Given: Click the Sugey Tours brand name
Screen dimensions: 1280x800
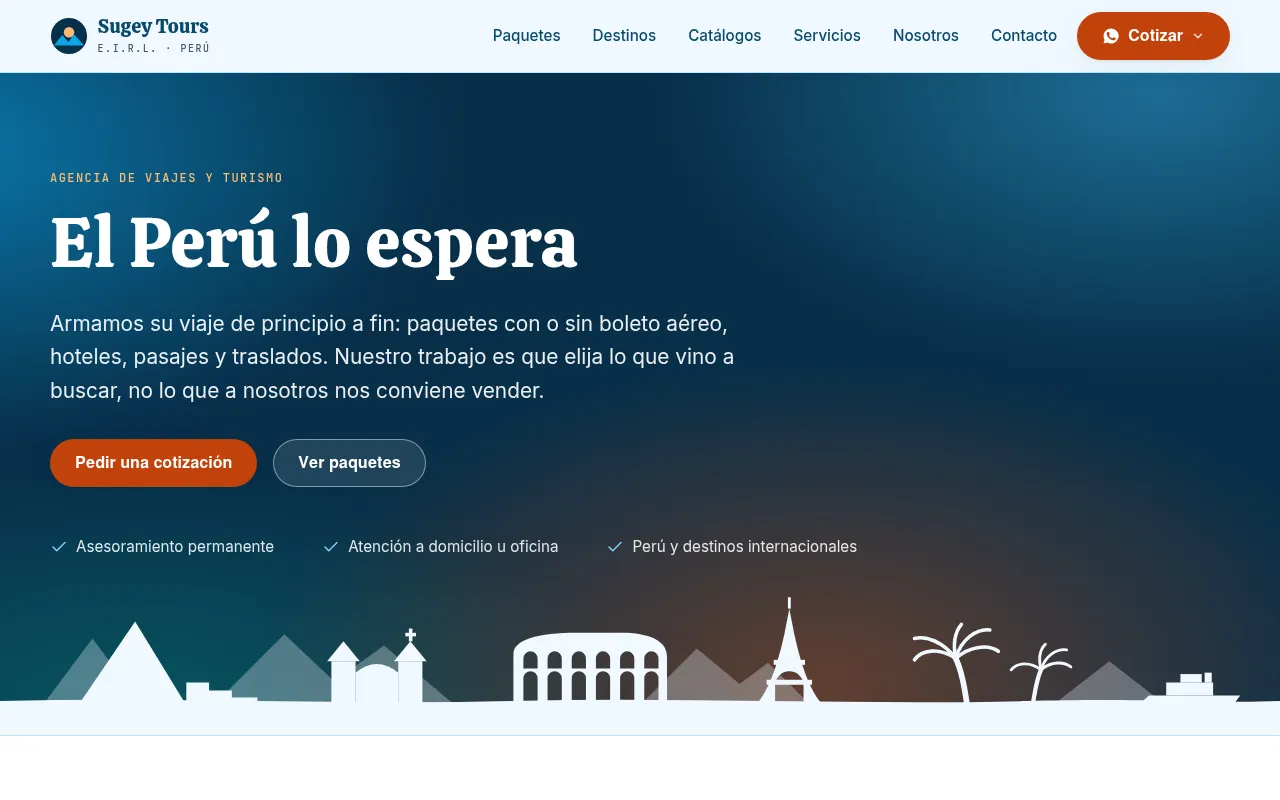Looking at the screenshot, I should 153,27.
